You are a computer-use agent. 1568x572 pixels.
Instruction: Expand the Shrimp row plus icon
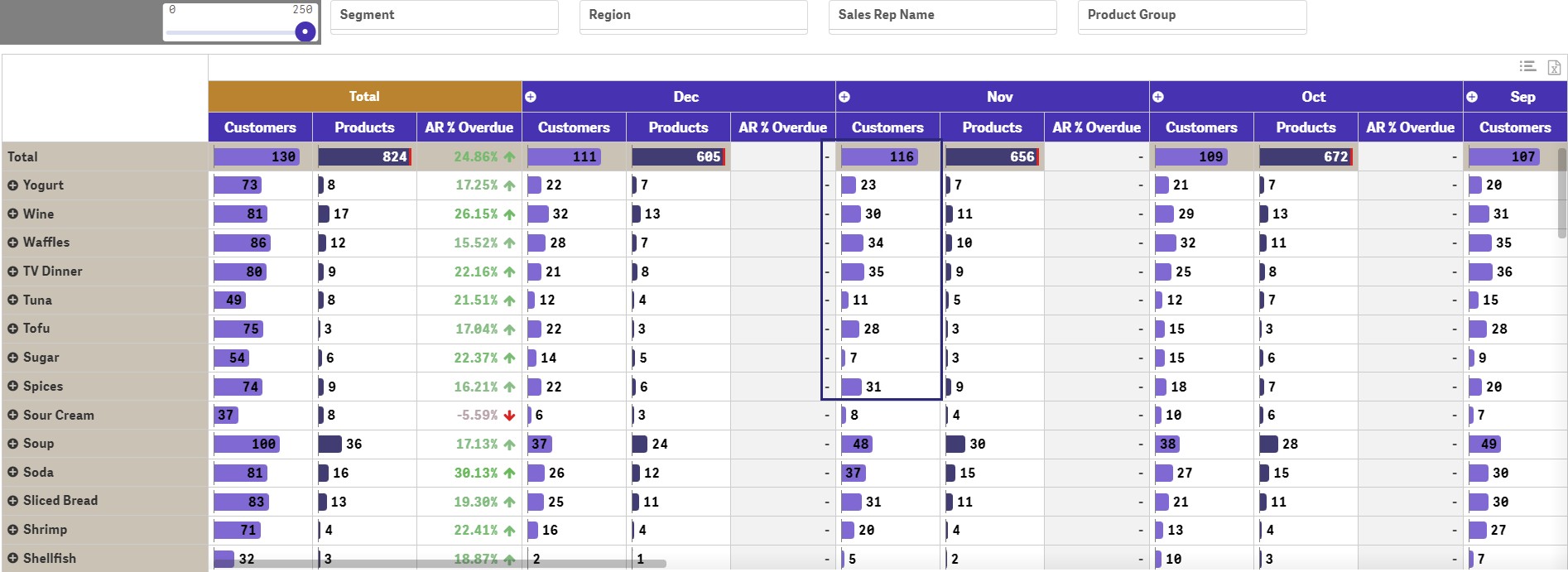[12, 530]
